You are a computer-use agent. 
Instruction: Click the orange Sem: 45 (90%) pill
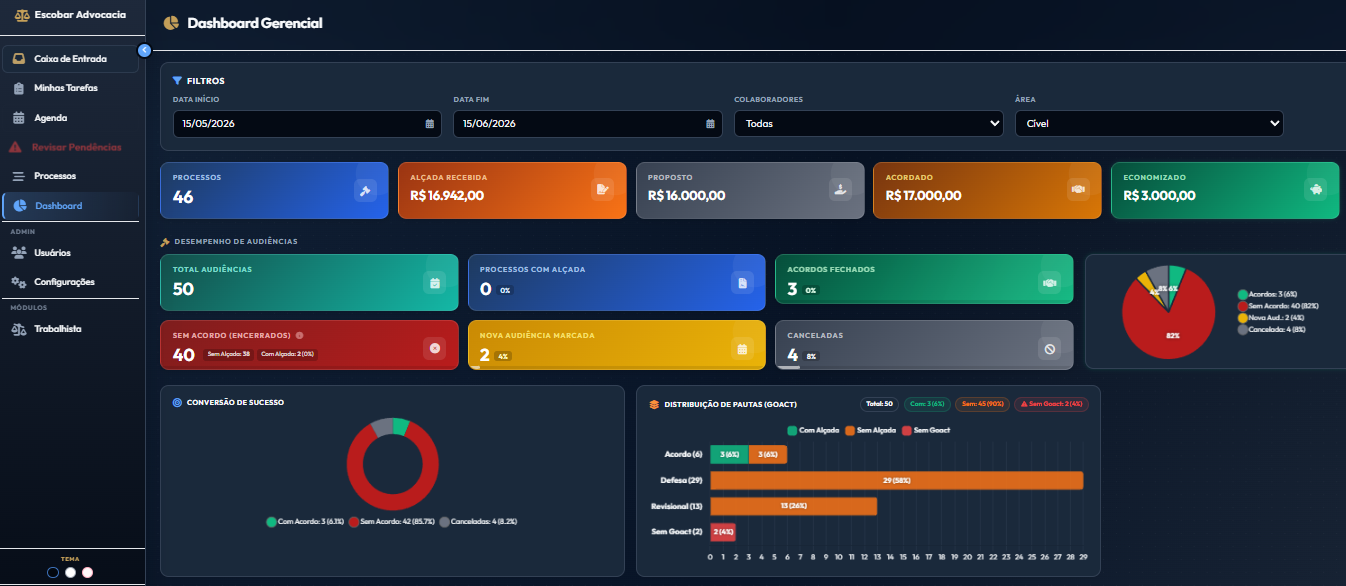point(982,404)
